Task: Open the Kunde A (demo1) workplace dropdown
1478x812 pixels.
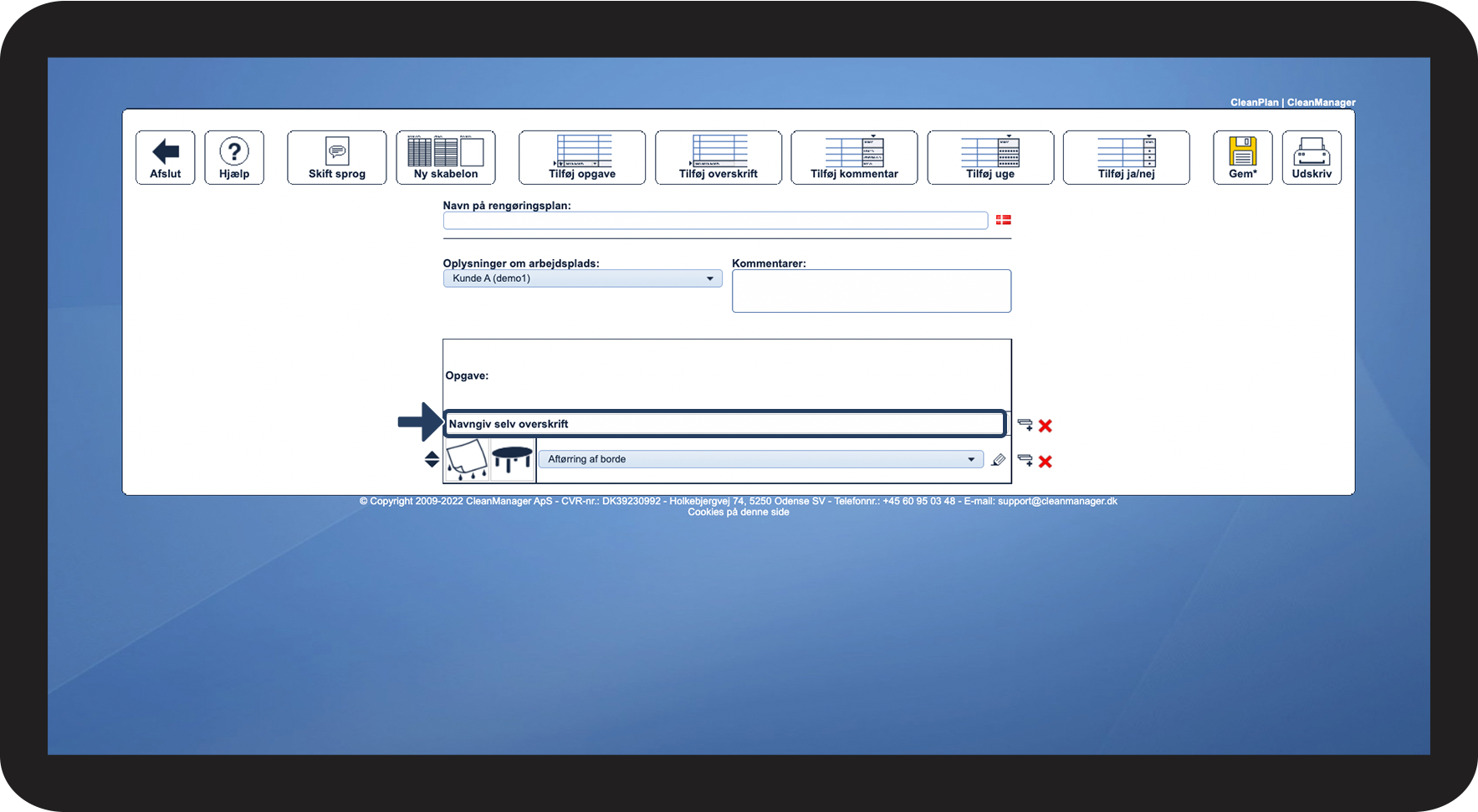Action: [582, 278]
